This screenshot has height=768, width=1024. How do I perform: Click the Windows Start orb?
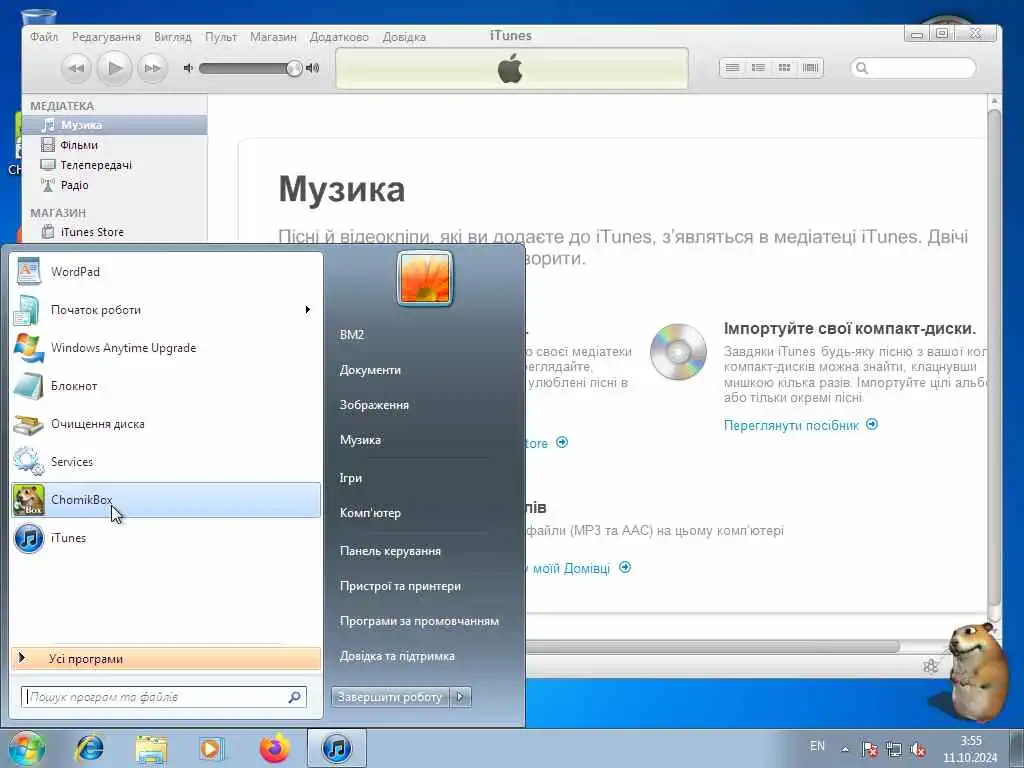(x=26, y=748)
